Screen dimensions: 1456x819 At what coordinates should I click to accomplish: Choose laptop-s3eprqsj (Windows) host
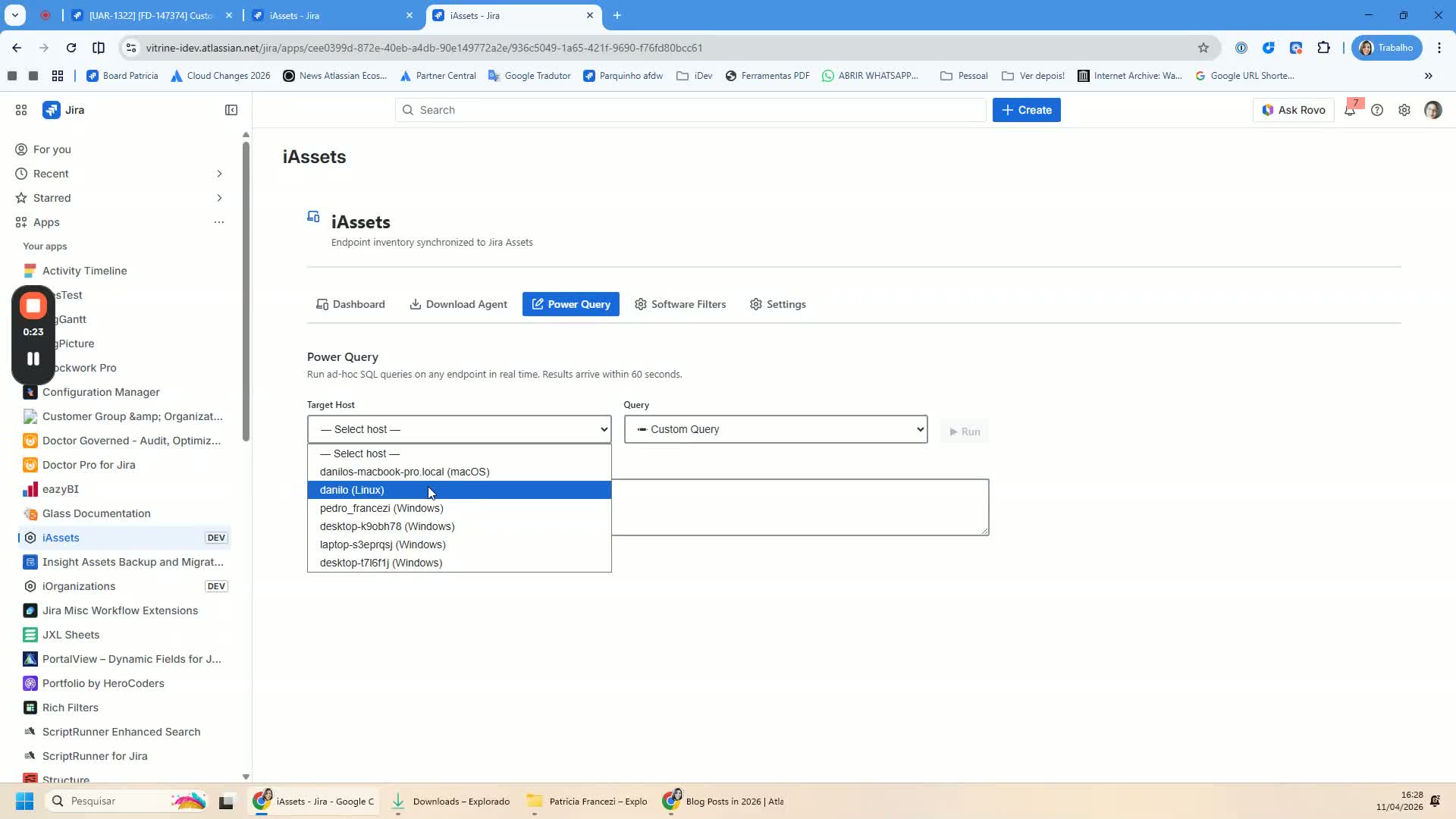pos(460,544)
